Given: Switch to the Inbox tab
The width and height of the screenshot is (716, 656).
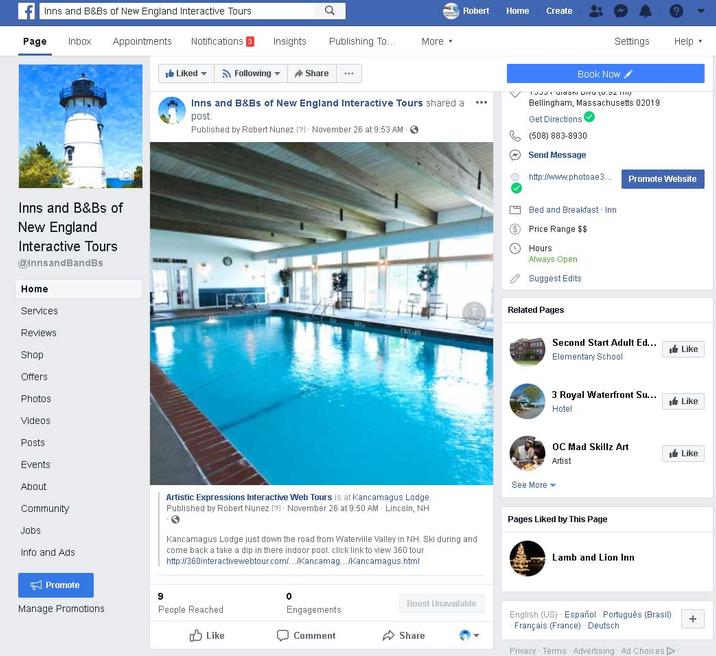Looking at the screenshot, I should coord(79,42).
